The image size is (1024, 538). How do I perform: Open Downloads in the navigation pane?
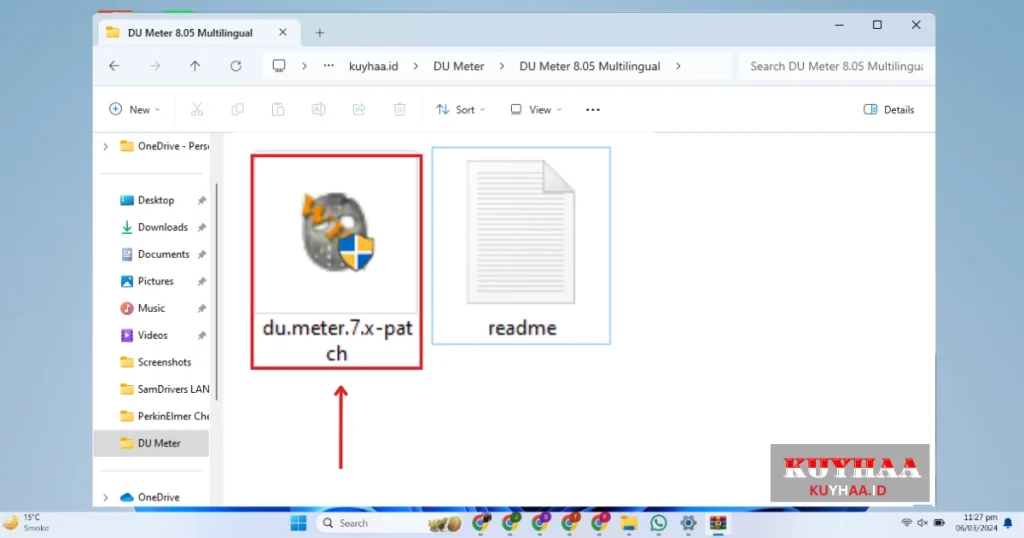(162, 227)
